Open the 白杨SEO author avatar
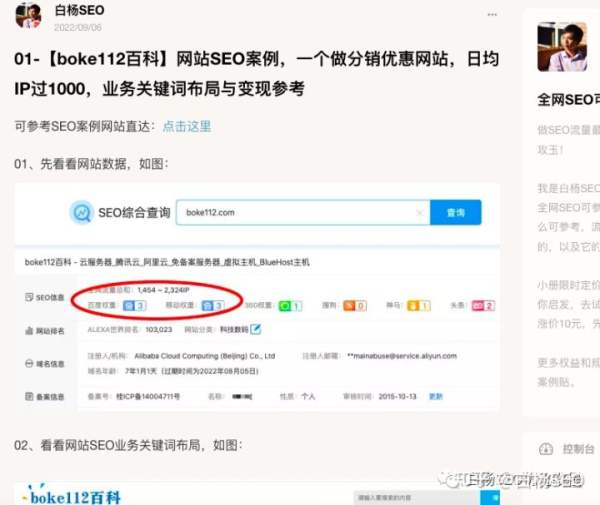This screenshot has width=600, height=505. tap(28, 16)
